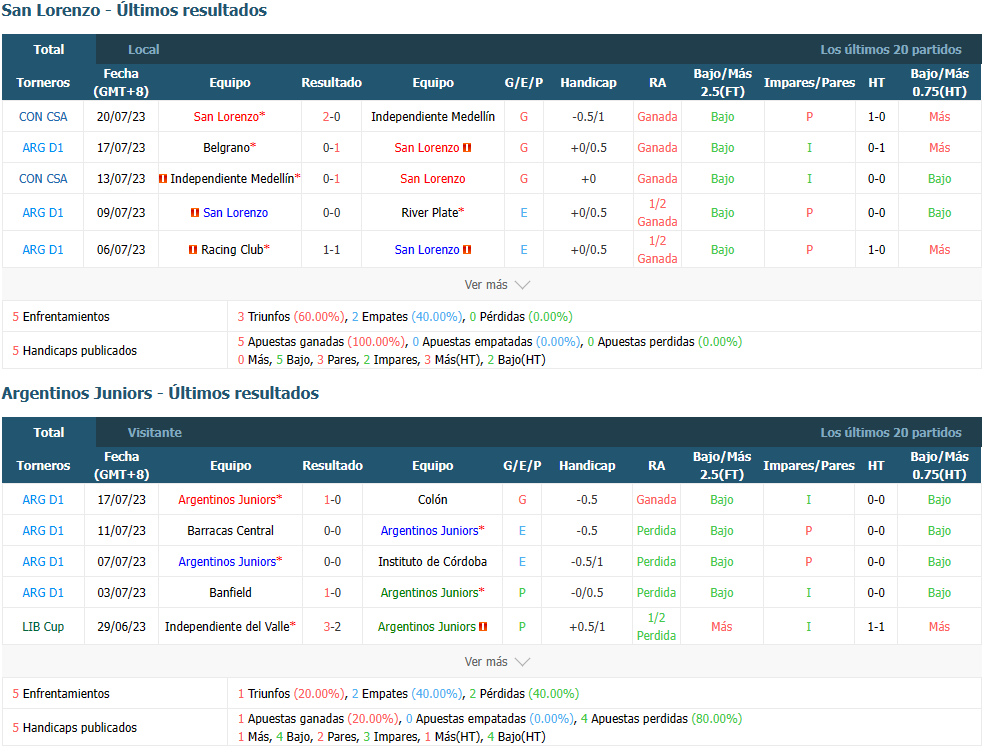The image size is (987, 752).
Task: Click '3 Triunfos (60.00%)' summary text
Action: coord(291,317)
